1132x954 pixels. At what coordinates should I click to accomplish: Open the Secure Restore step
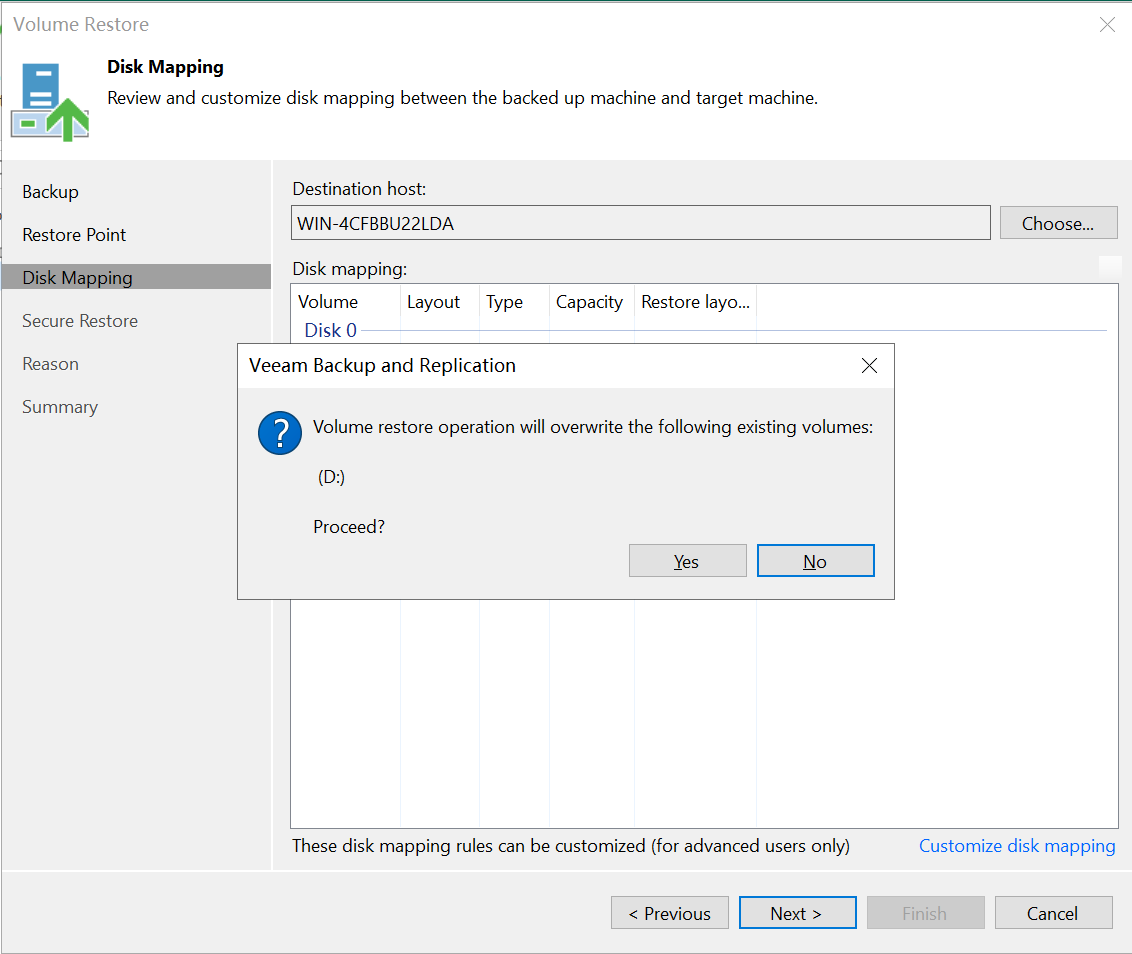tap(80, 321)
